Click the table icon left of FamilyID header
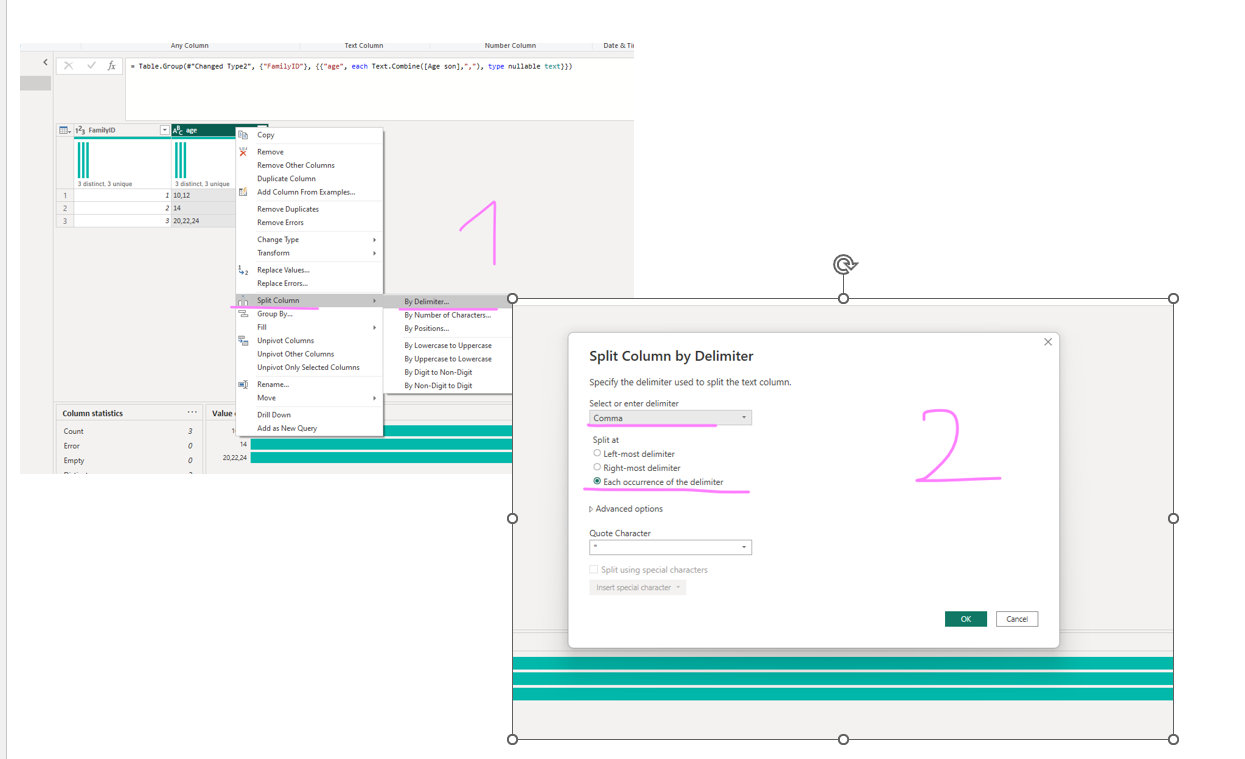 [64, 130]
